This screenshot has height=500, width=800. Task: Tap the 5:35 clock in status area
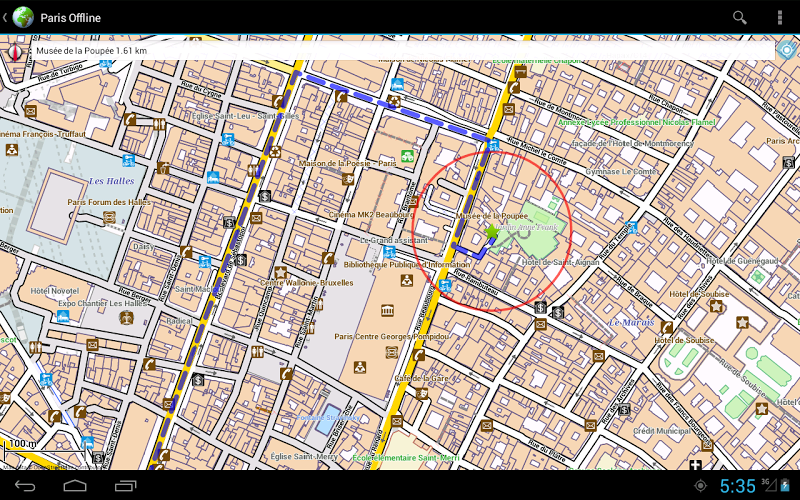(x=737, y=486)
